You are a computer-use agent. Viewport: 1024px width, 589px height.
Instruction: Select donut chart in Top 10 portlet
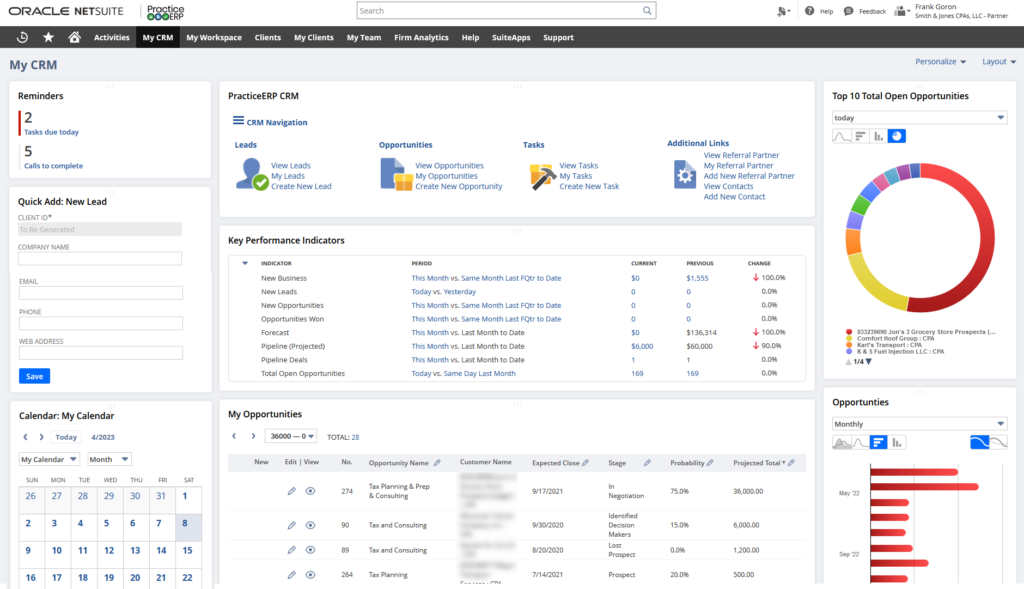(897, 136)
